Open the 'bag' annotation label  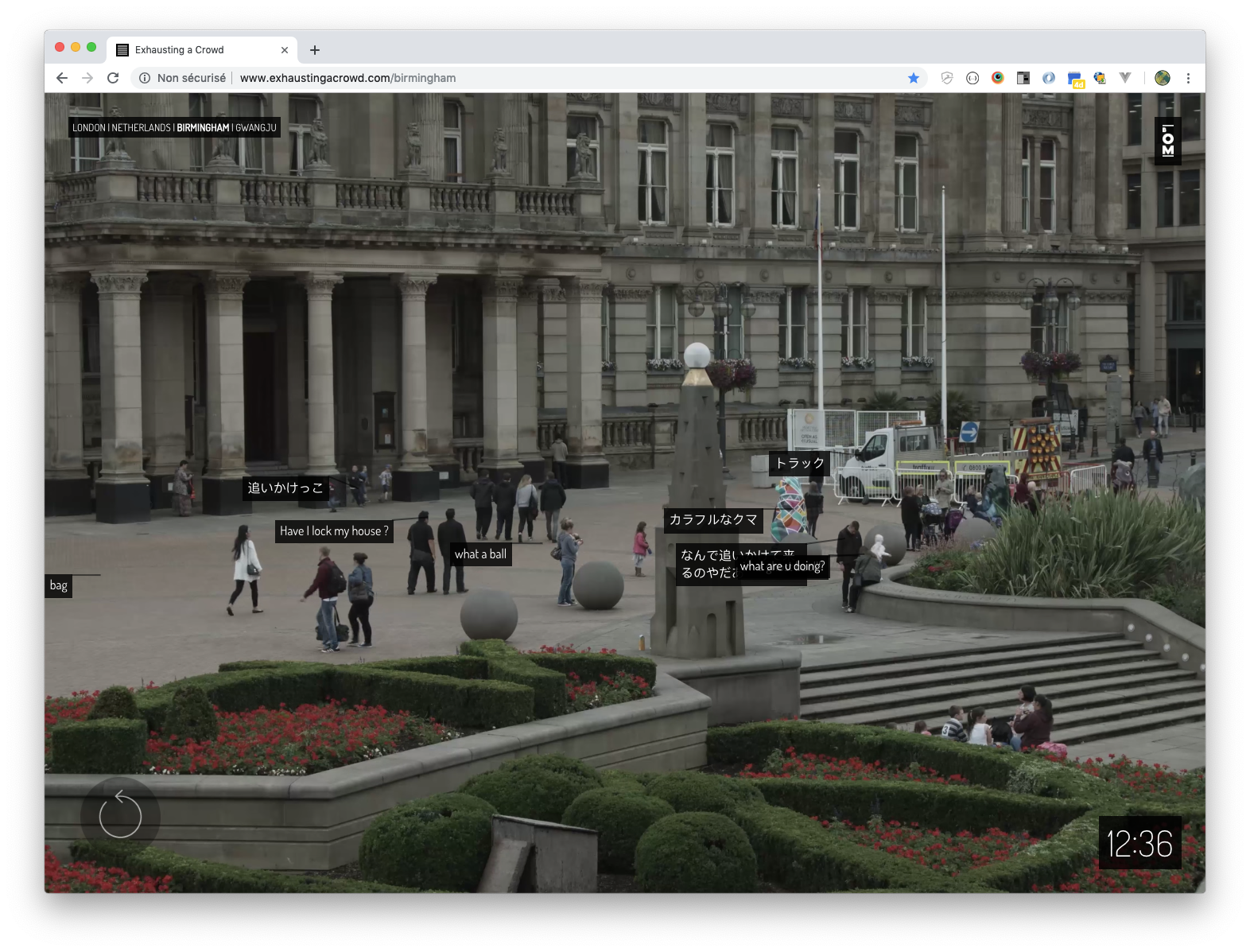59,585
